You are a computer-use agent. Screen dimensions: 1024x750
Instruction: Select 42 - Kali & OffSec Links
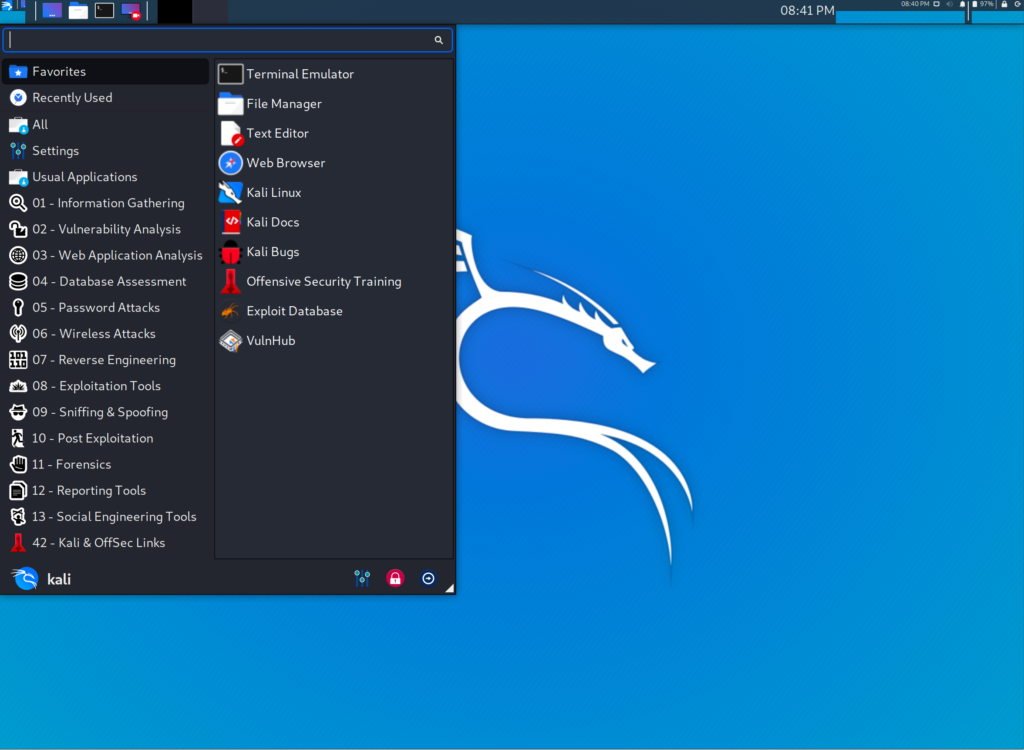106,542
